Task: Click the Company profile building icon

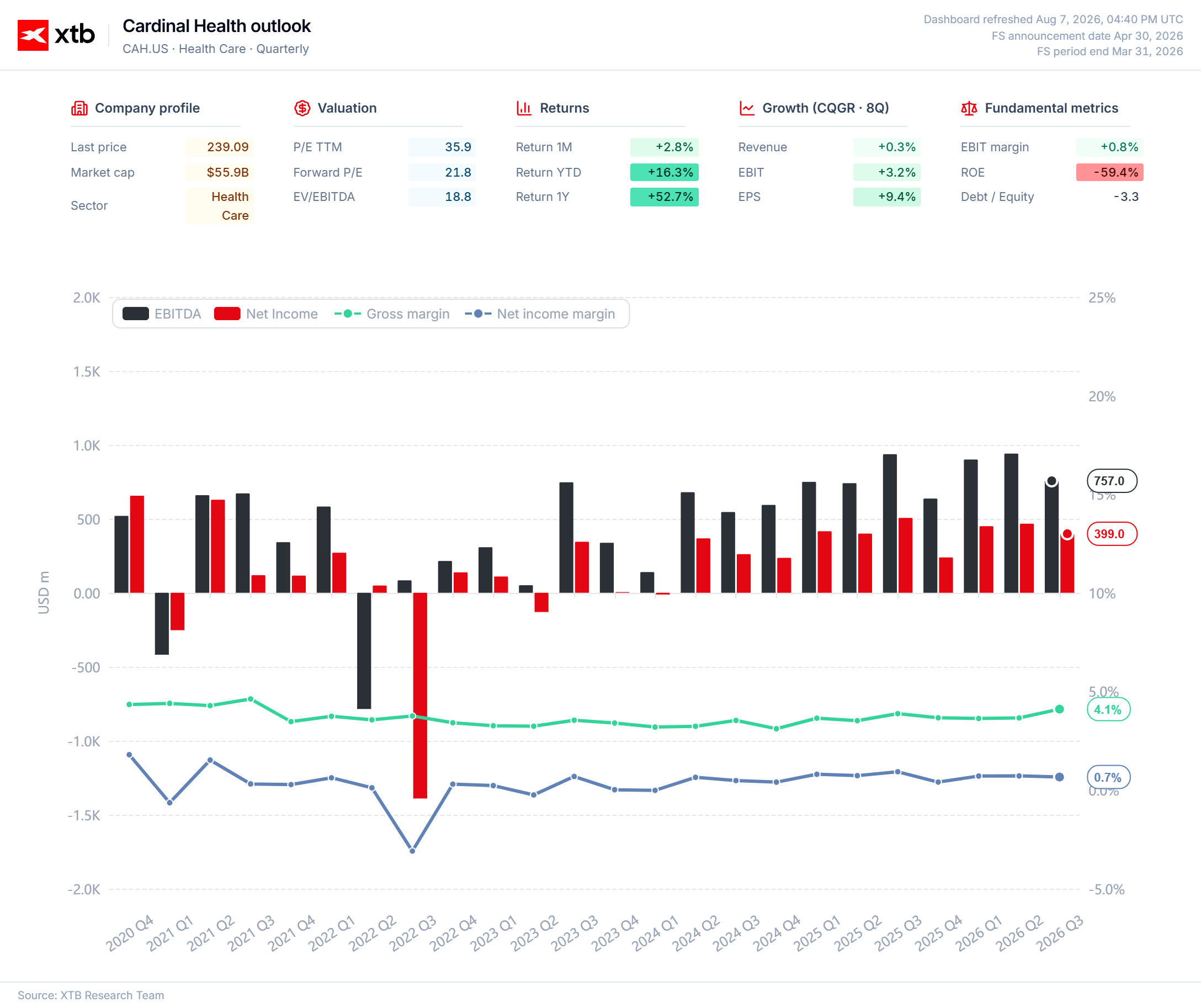Action: (x=79, y=108)
